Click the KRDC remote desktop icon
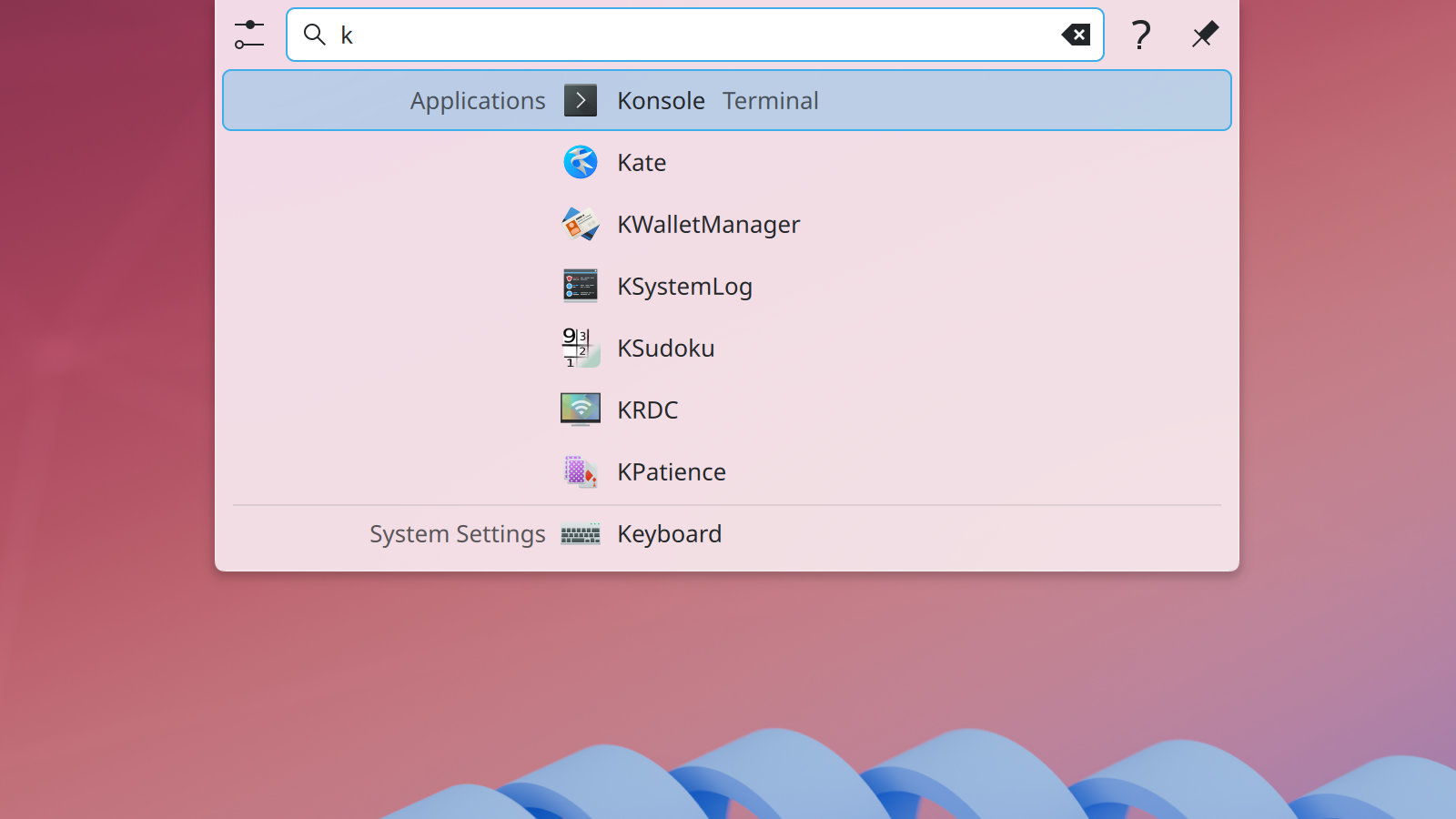This screenshot has width=1456, height=819. tap(581, 409)
